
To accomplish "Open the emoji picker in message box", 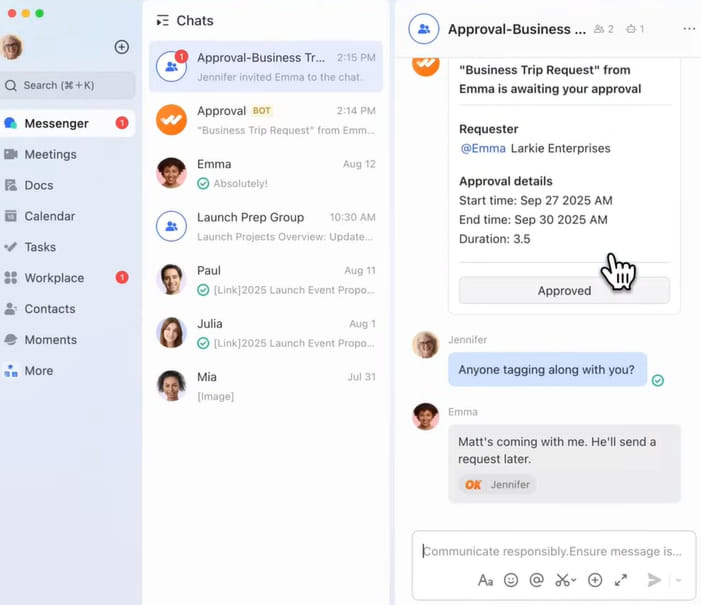I will pos(511,580).
